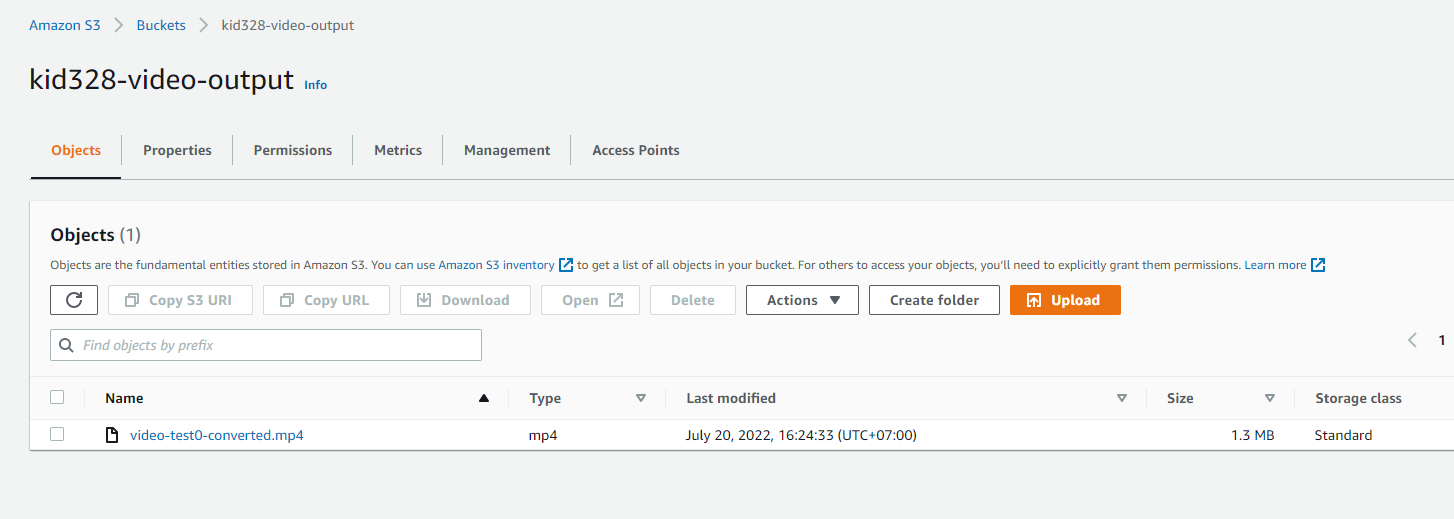This screenshot has width=1454, height=519.
Task: Click the Copy S3 URI button
Action: (x=180, y=300)
